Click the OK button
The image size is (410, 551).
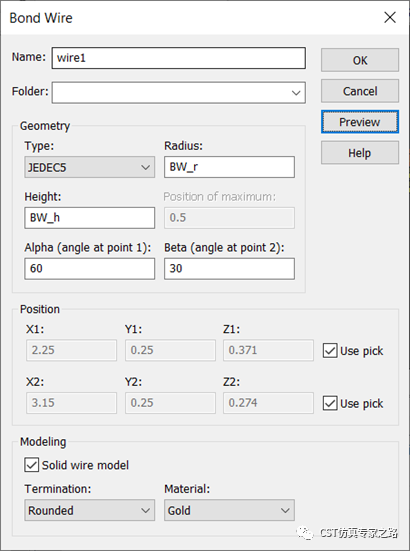360,60
